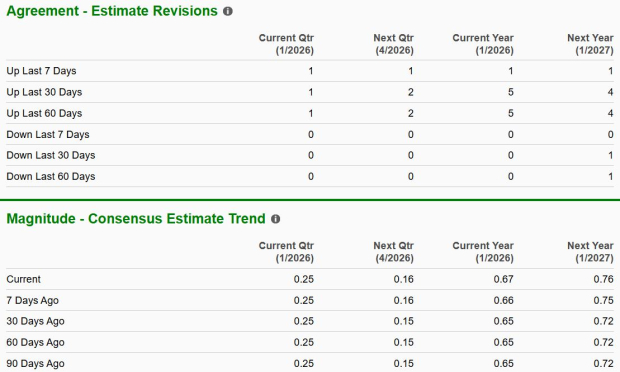The height and width of the screenshot is (372, 620).
Task: Click 'Next Year (1/2027)' header in Magnitude table
Action: tap(590, 252)
